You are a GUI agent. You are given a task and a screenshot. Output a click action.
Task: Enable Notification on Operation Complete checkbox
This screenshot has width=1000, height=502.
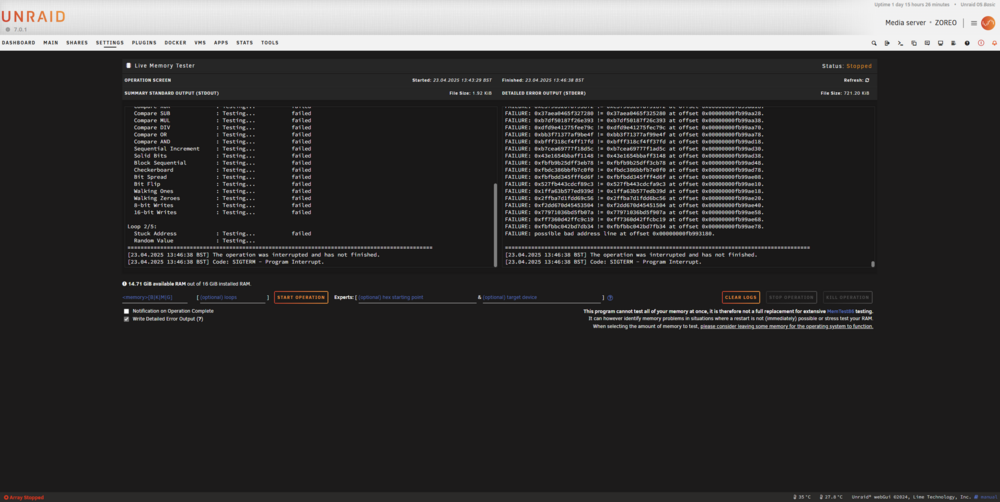[126, 311]
